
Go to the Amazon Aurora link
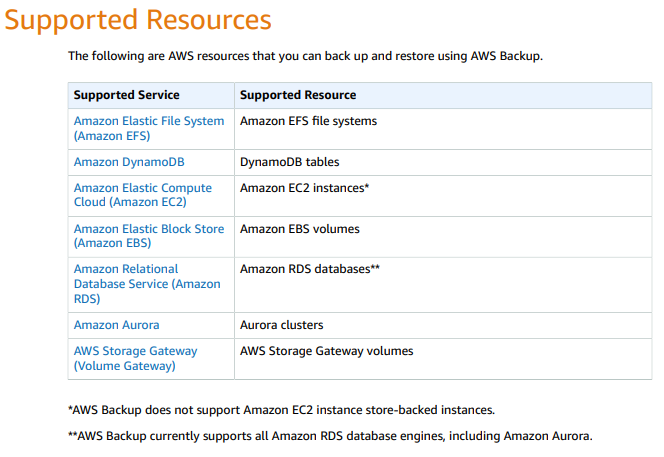[x=117, y=325]
